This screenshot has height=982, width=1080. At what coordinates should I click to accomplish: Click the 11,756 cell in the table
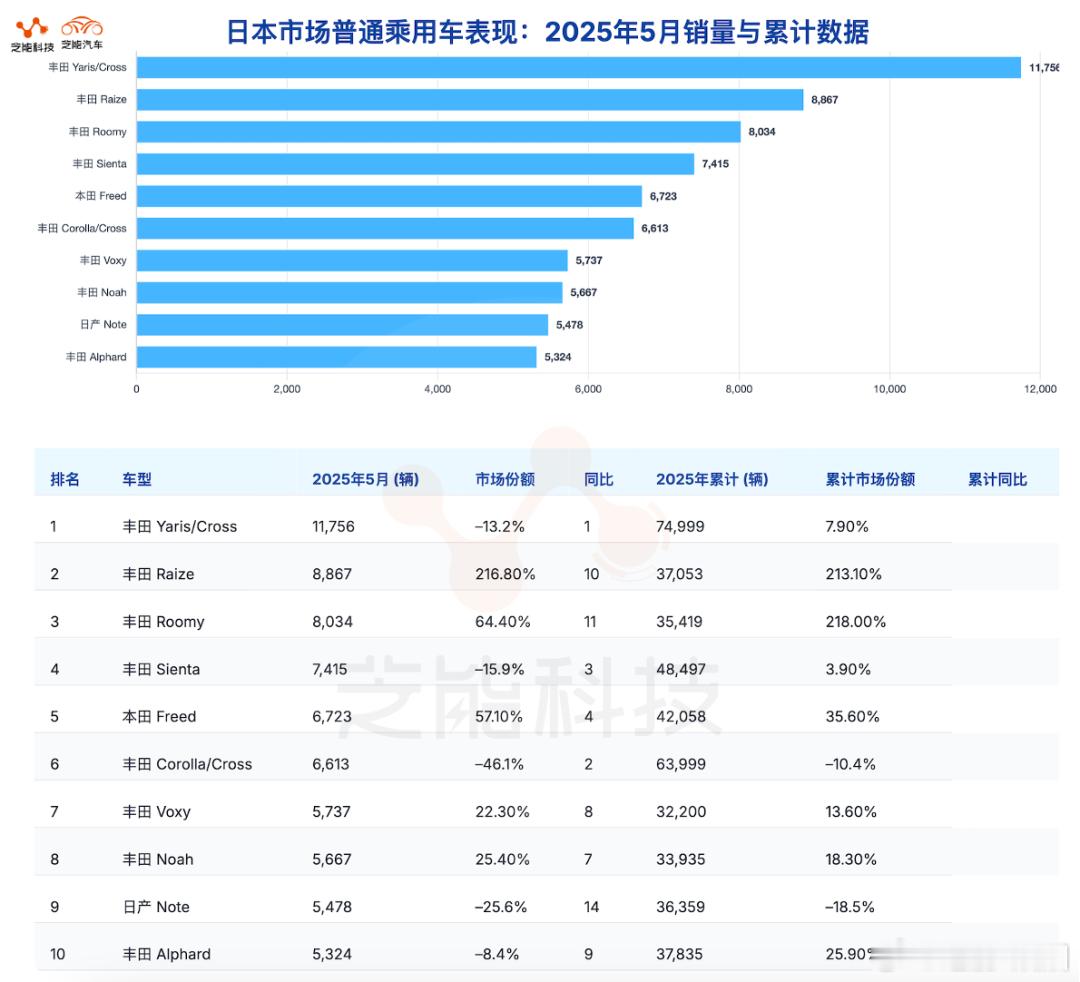pyautogui.click(x=333, y=527)
